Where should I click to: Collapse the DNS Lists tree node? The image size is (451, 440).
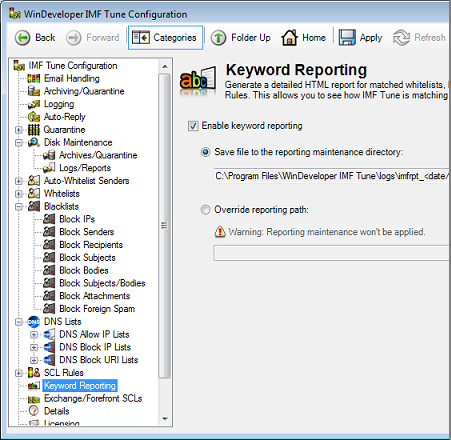pos(19,322)
